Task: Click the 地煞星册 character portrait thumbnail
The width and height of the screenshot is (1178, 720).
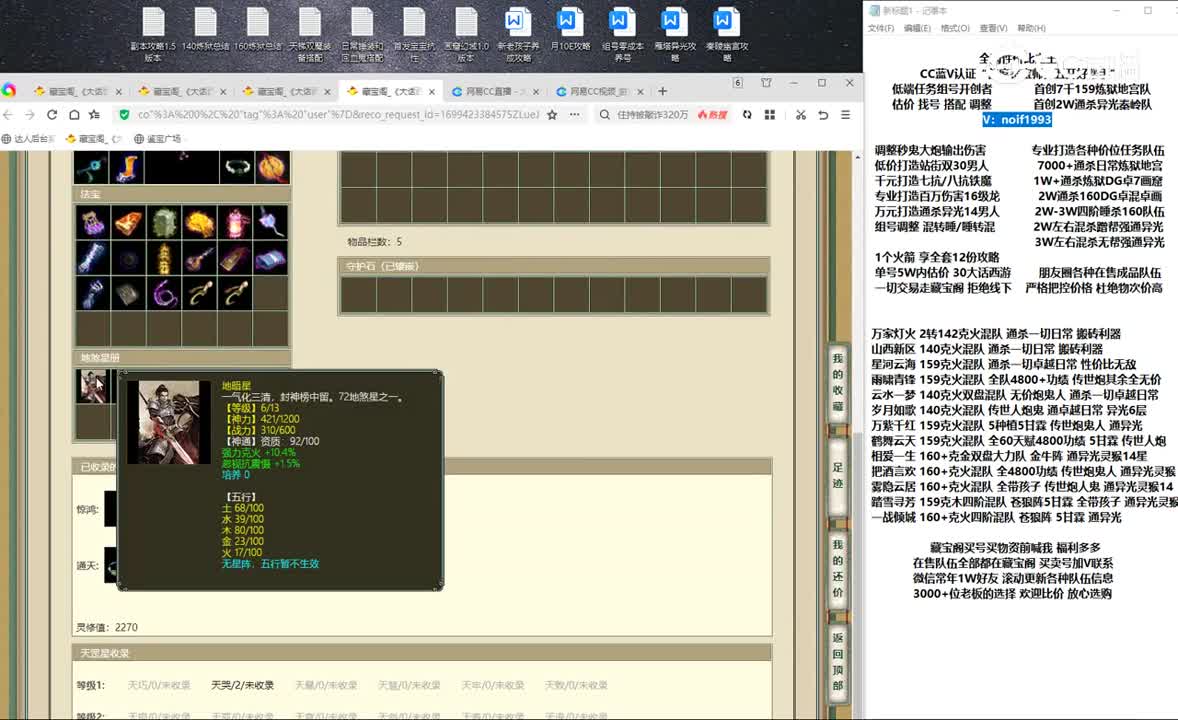Action: (92, 386)
